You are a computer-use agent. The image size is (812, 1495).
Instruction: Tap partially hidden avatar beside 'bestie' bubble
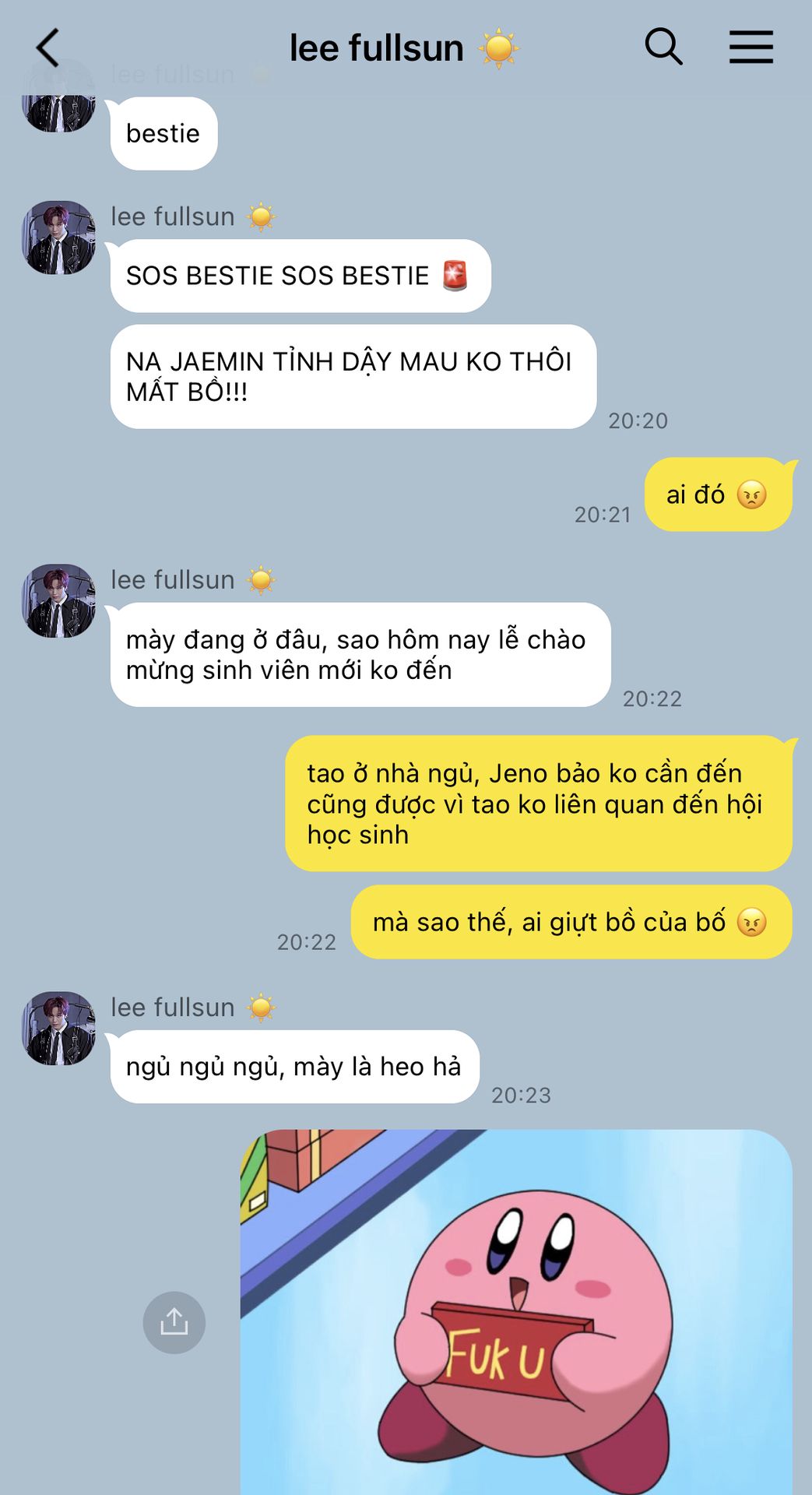(x=58, y=113)
